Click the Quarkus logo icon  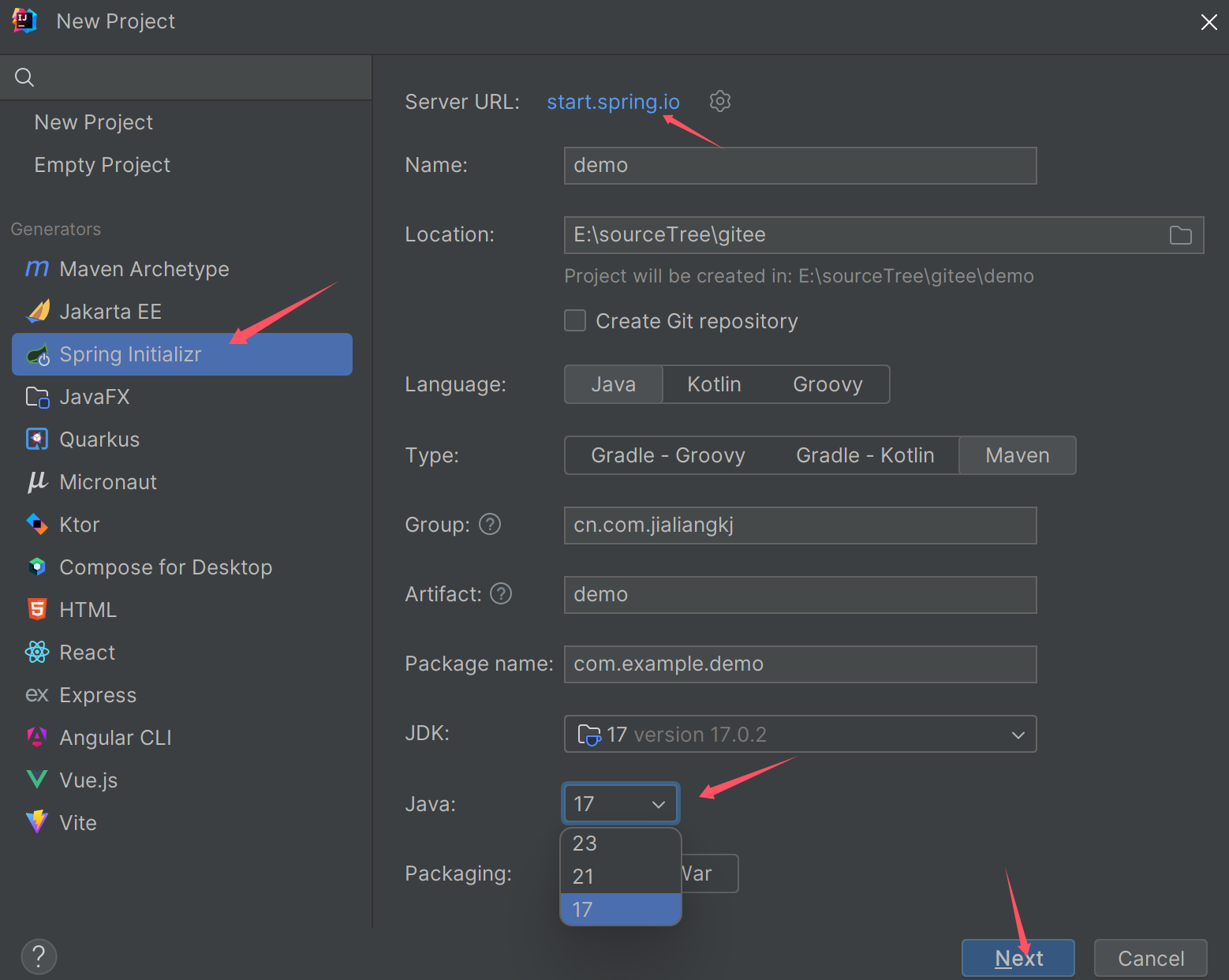tap(37, 440)
